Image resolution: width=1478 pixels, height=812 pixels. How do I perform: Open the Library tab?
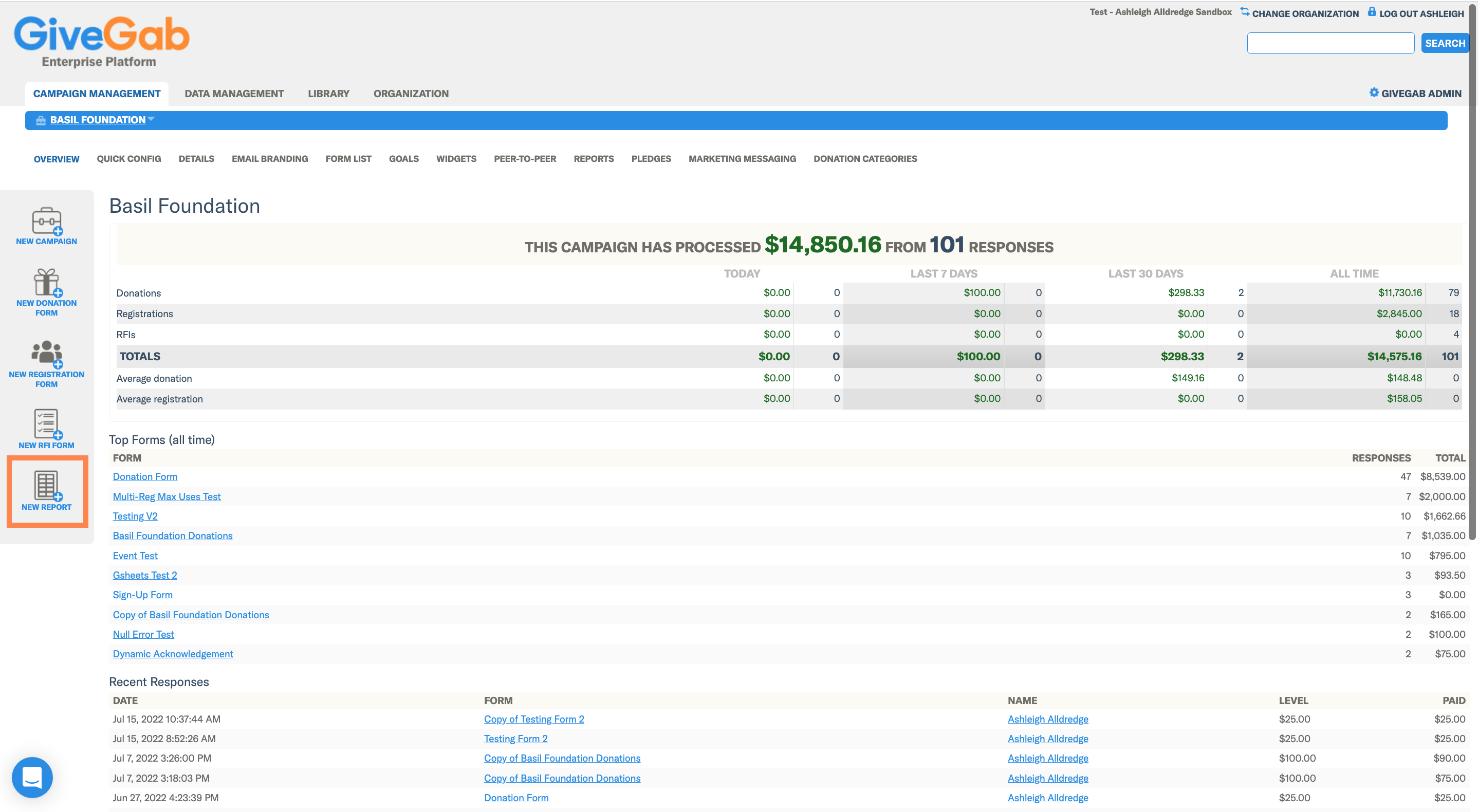(x=329, y=94)
